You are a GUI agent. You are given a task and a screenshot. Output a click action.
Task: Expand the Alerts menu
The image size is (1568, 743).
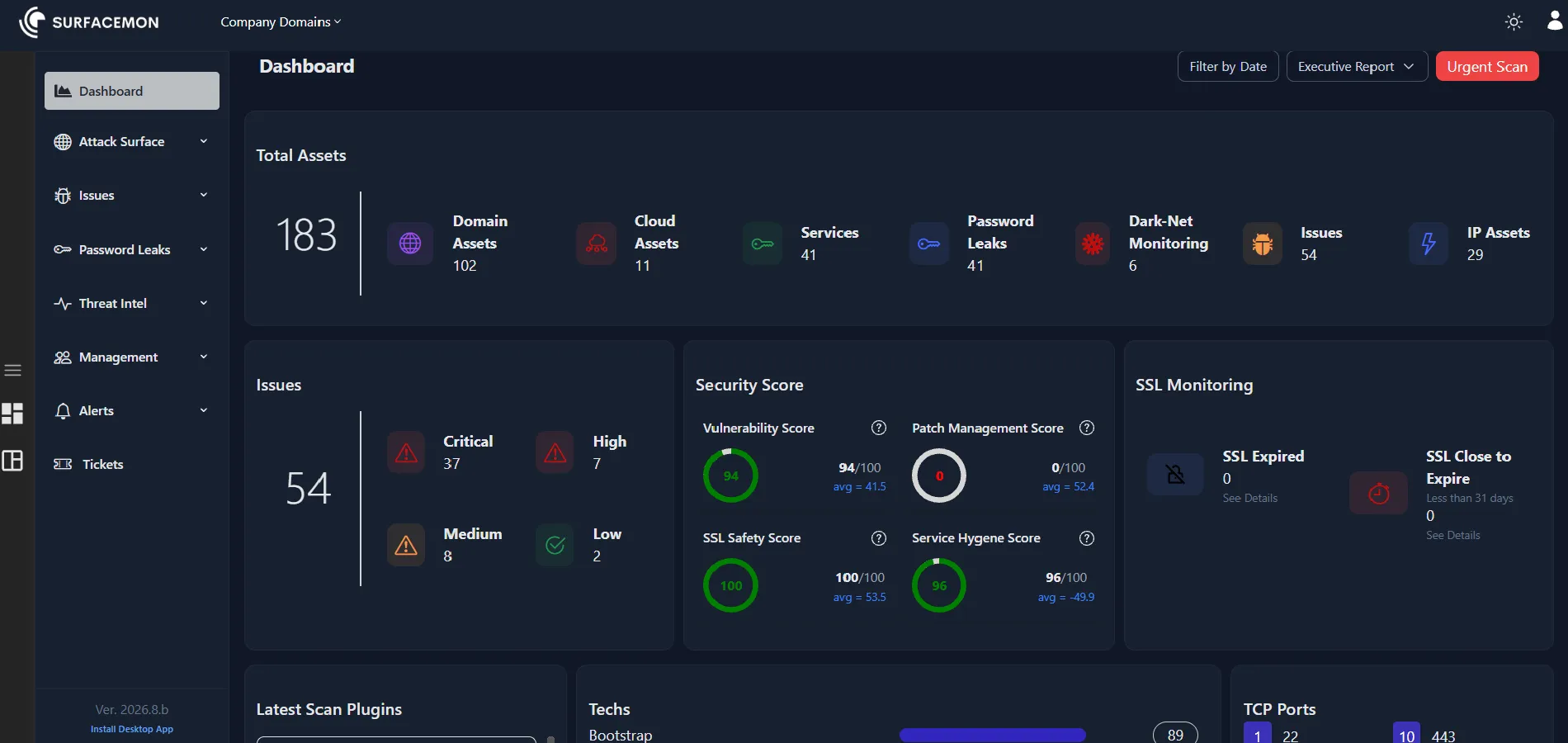click(x=132, y=410)
